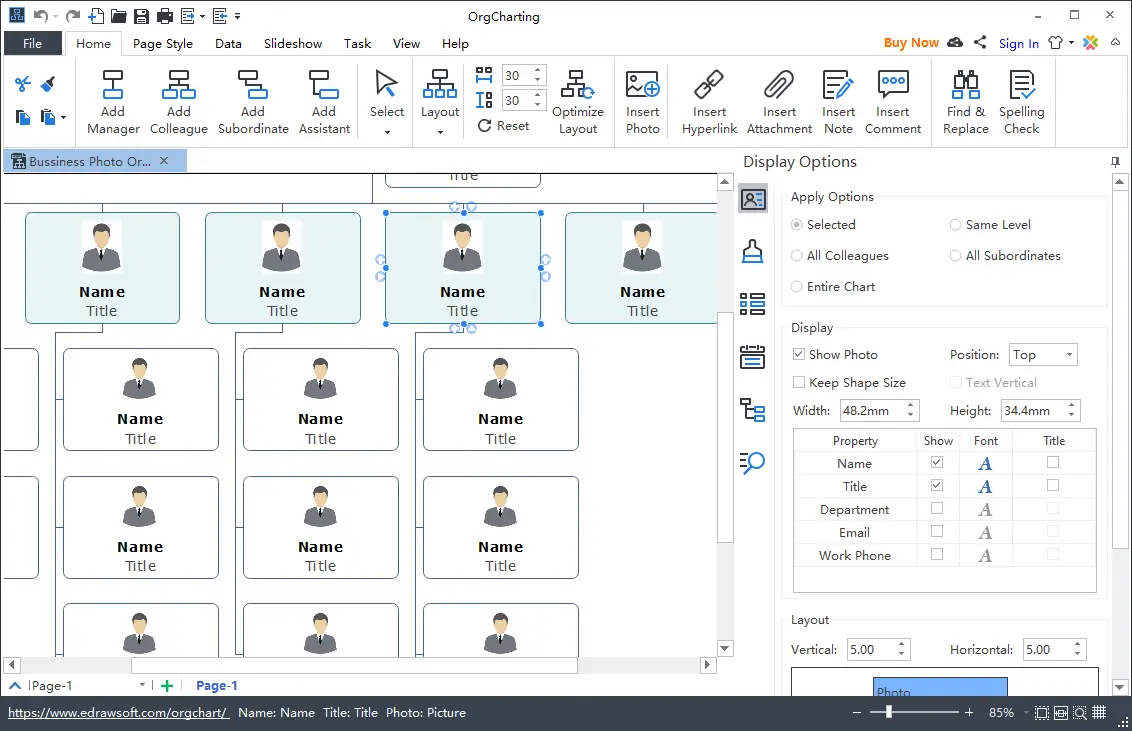
Task: Switch to the Slideshow tab
Action: click(292, 43)
